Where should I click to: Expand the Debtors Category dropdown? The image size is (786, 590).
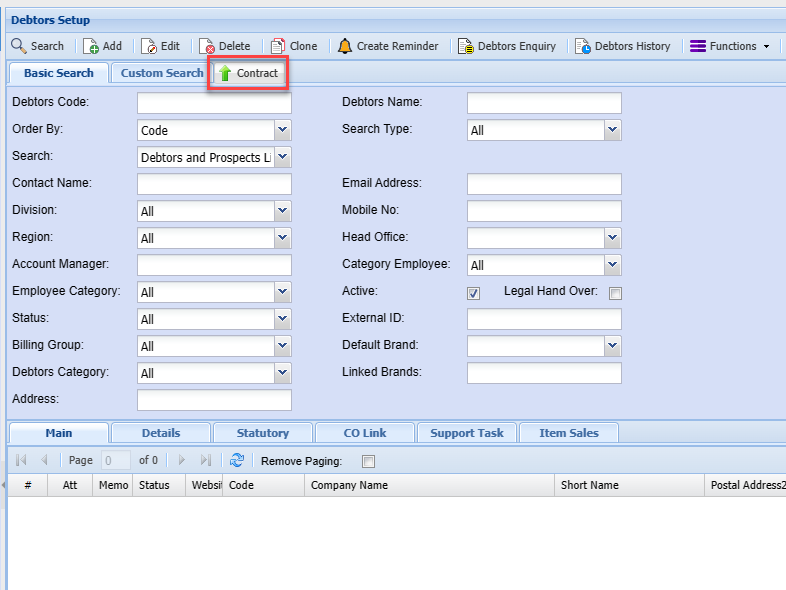coord(283,373)
